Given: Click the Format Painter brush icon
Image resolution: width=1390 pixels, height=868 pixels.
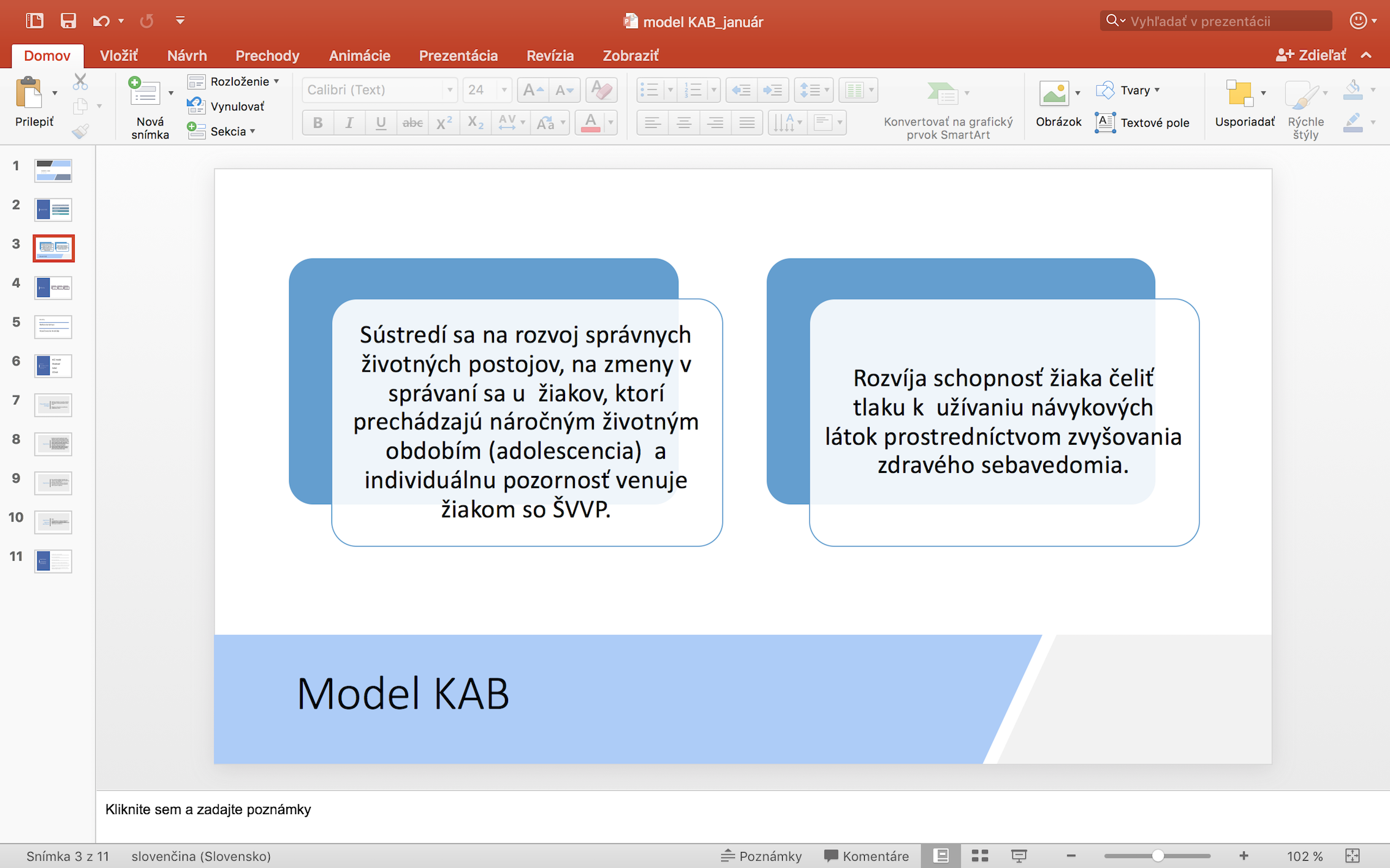Looking at the screenshot, I should click(x=80, y=130).
